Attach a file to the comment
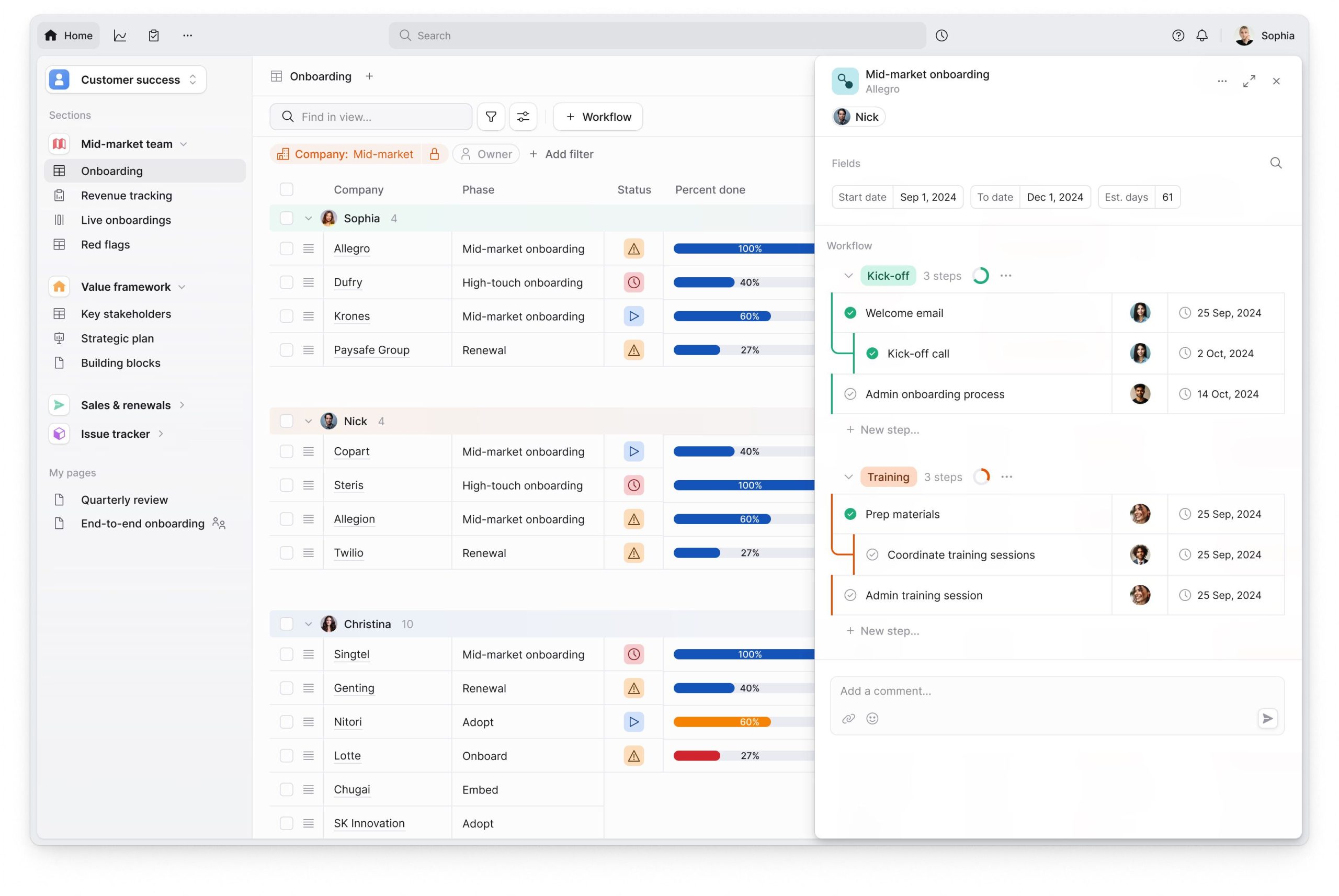 849,718
